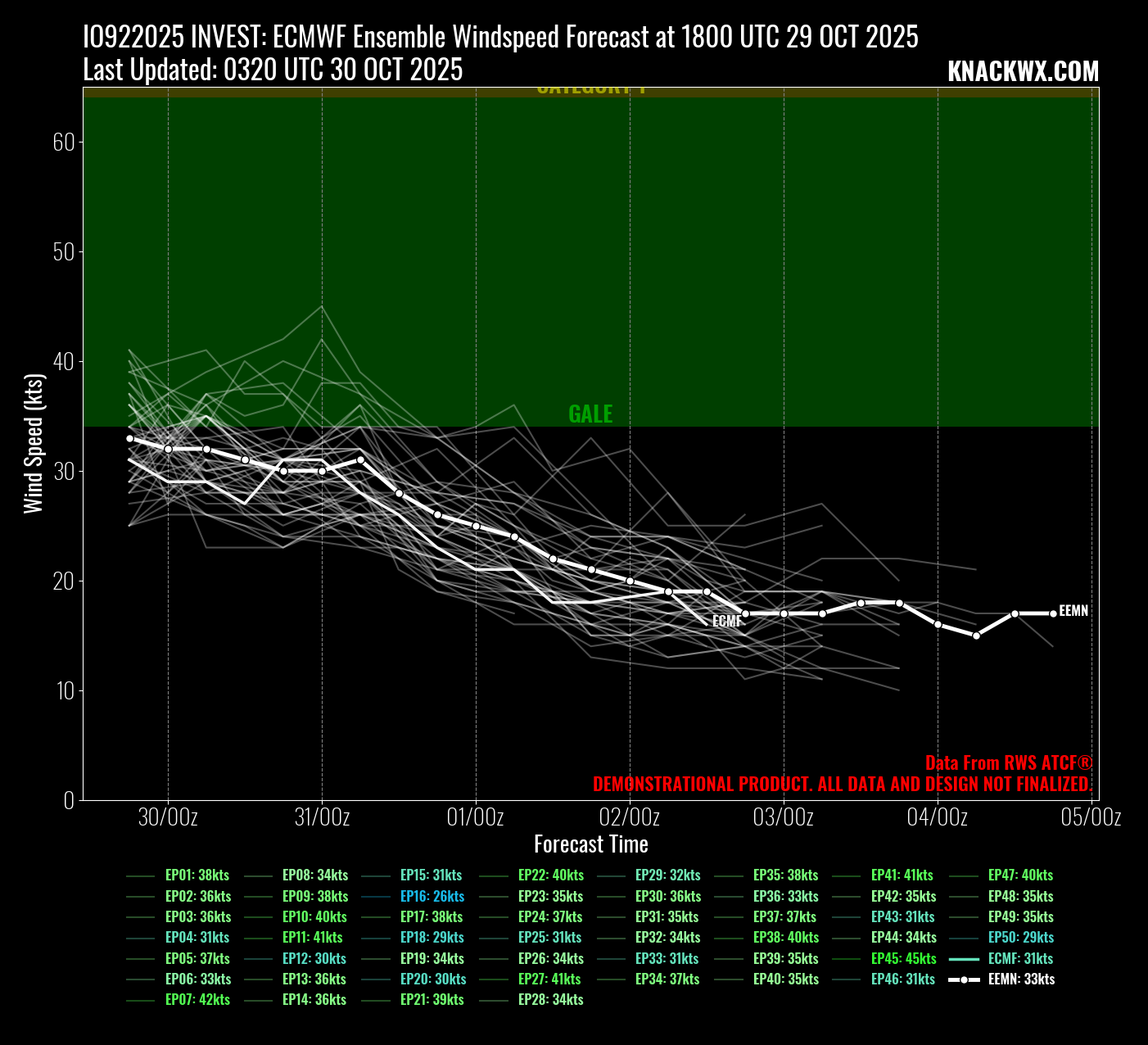Screen dimensions: 1148x1045
Task: Select the EP50: 29kts legend entry
Action: (1020, 937)
